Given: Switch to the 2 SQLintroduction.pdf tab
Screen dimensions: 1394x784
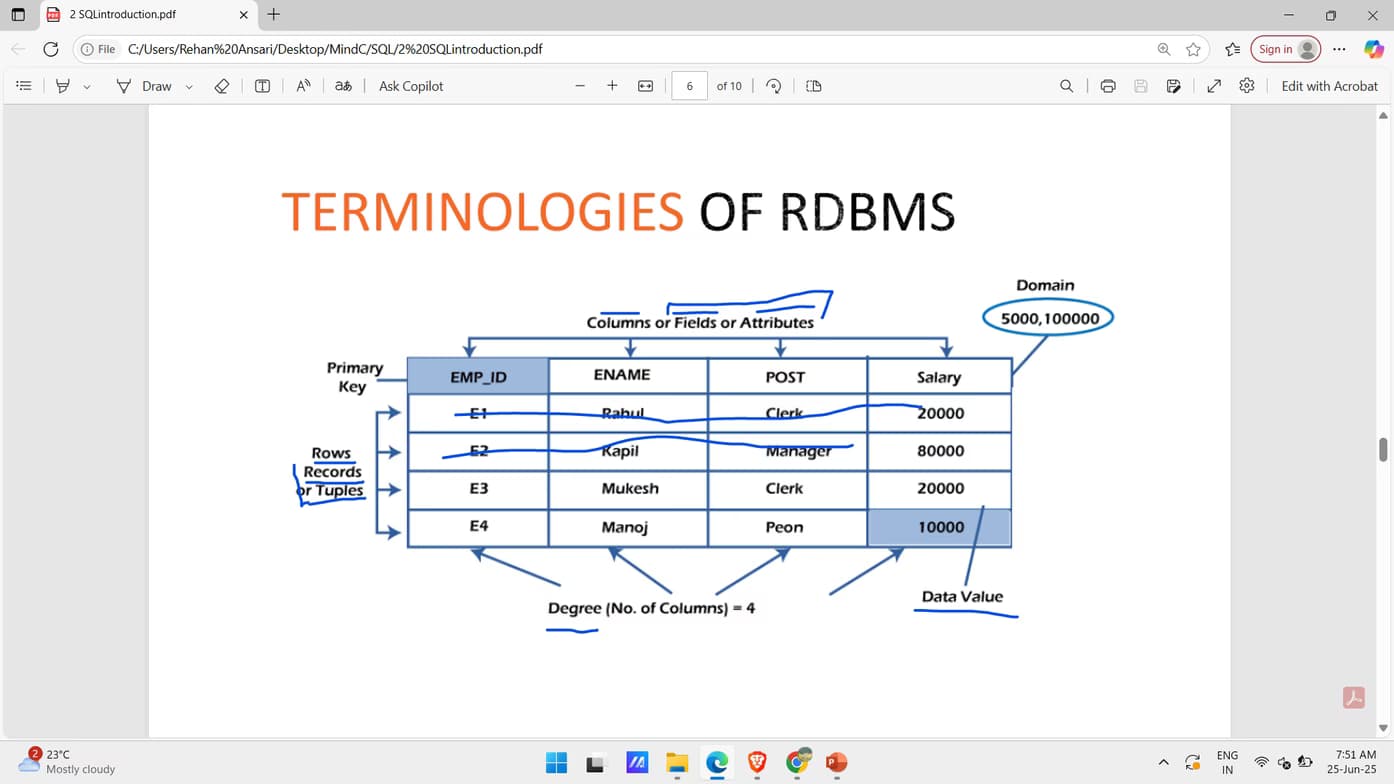Looking at the screenshot, I should pos(130,15).
